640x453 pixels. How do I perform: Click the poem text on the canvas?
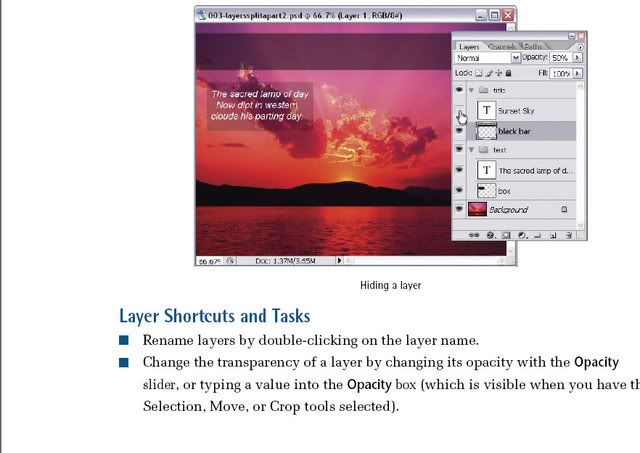[x=260, y=105]
